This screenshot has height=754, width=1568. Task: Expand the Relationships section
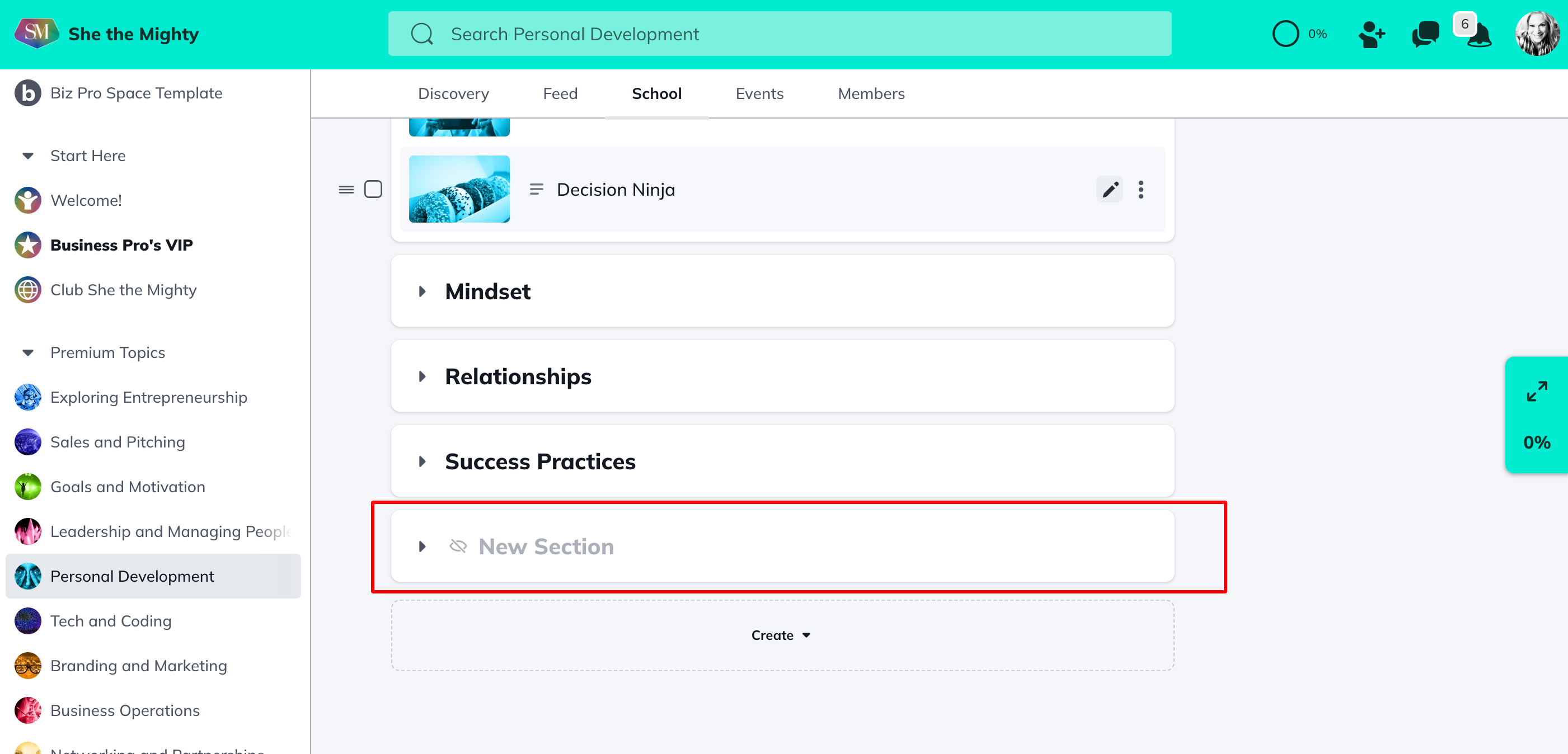(x=422, y=376)
